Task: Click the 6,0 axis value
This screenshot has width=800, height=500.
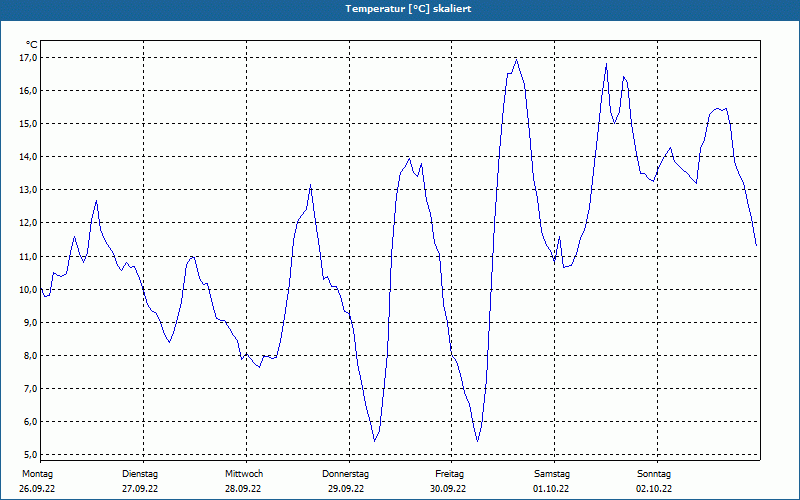Action: (31, 422)
